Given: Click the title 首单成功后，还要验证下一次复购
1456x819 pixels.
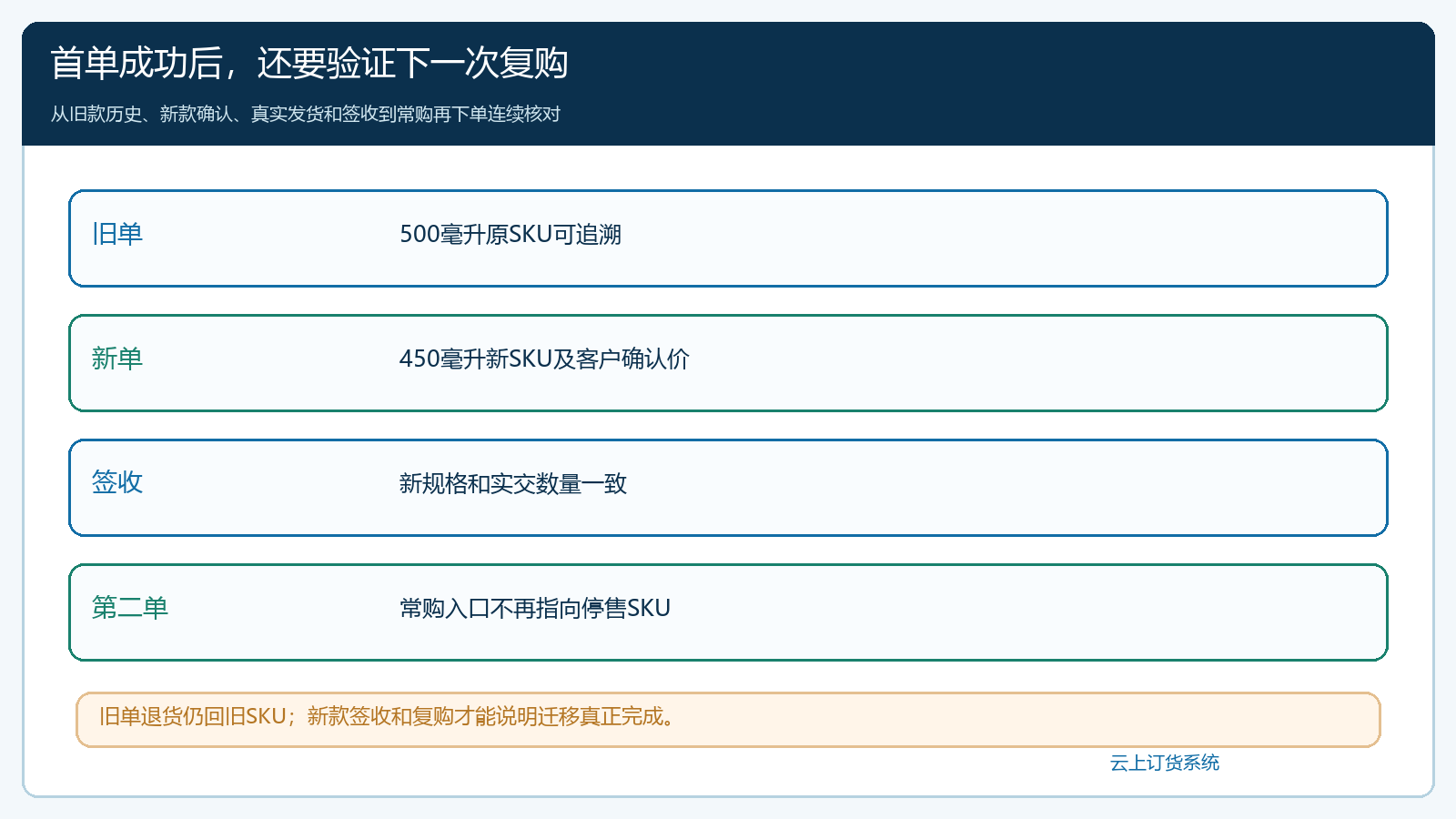Looking at the screenshot, I should [x=309, y=63].
